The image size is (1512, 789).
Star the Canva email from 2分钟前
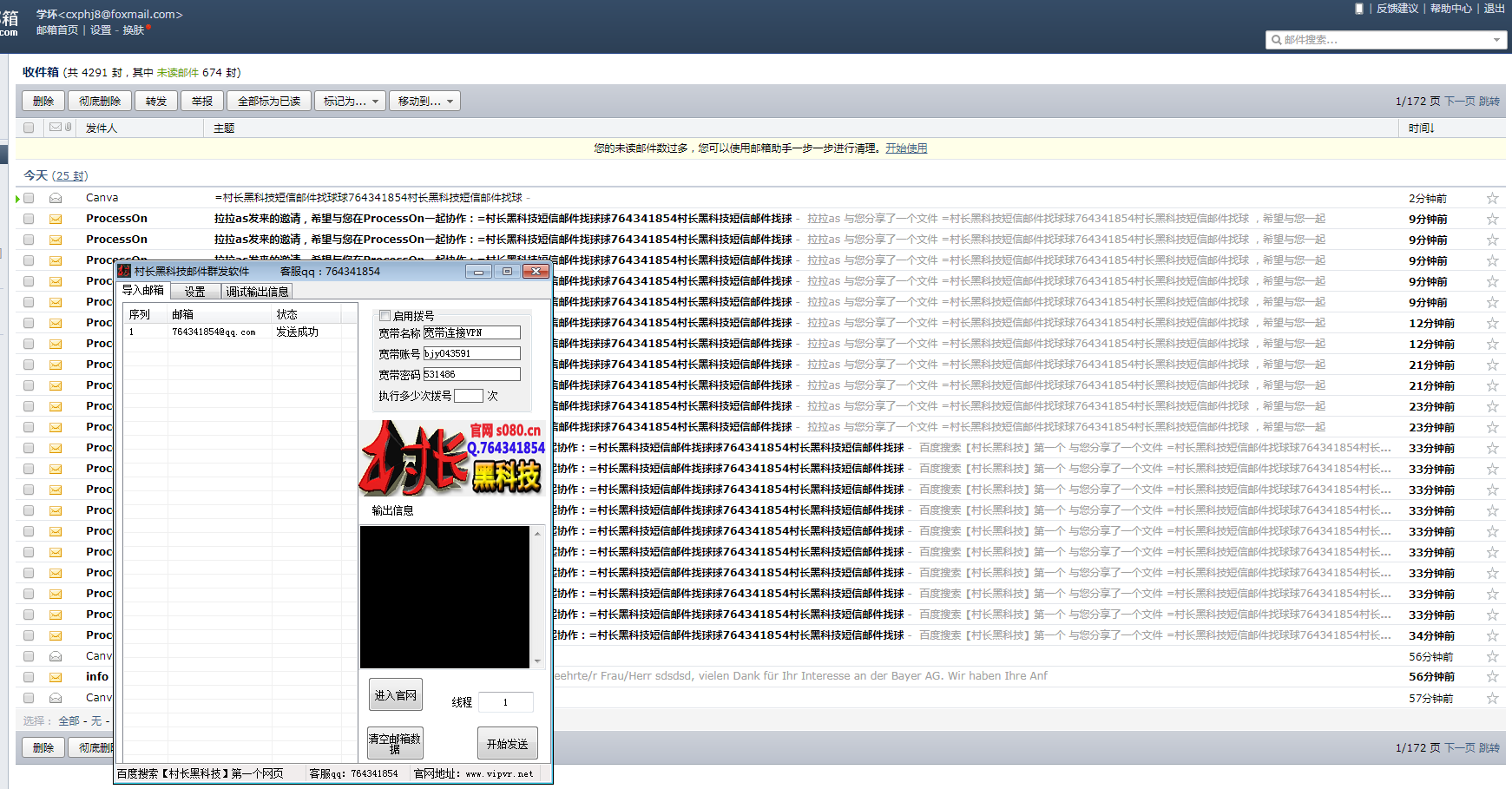1492,198
